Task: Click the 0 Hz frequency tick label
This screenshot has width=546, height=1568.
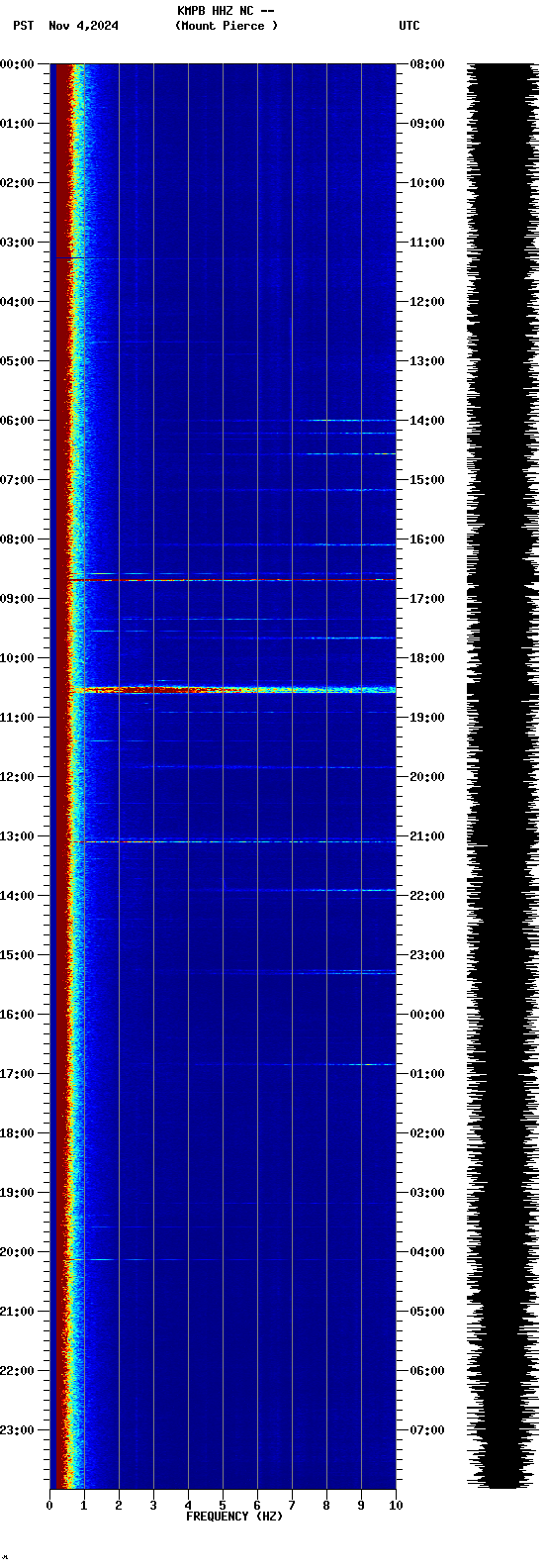Action: [49, 1507]
